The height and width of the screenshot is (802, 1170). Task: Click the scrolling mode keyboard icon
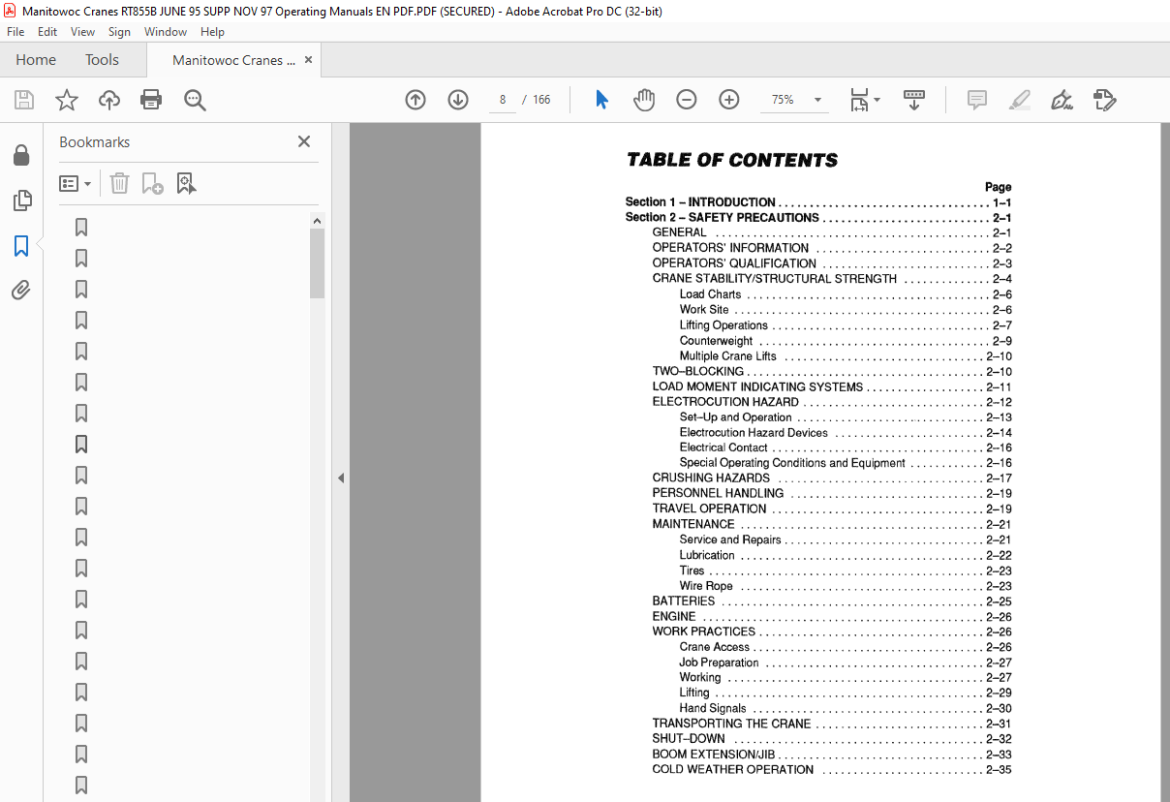point(914,100)
